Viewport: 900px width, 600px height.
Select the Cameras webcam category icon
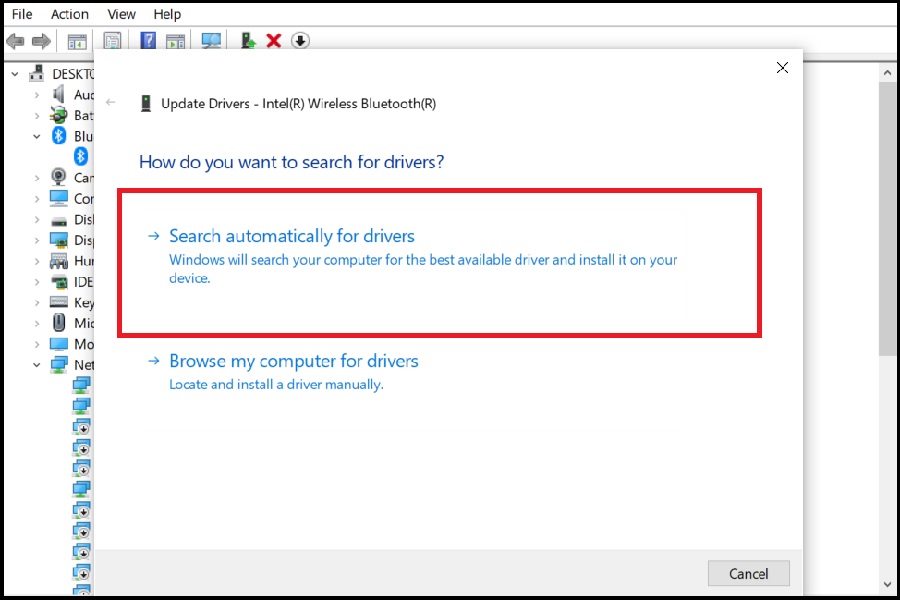click(59, 177)
